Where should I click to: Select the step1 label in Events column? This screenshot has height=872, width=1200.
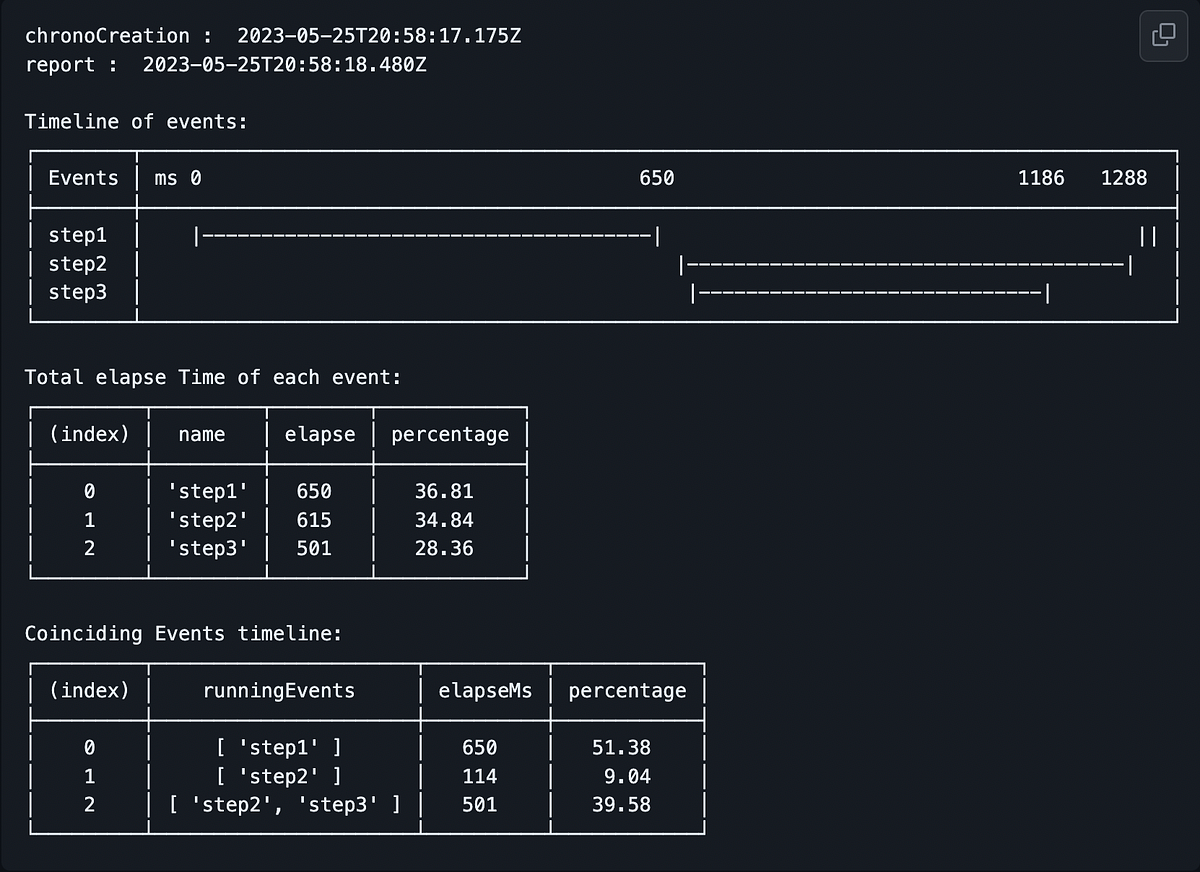coord(78,234)
